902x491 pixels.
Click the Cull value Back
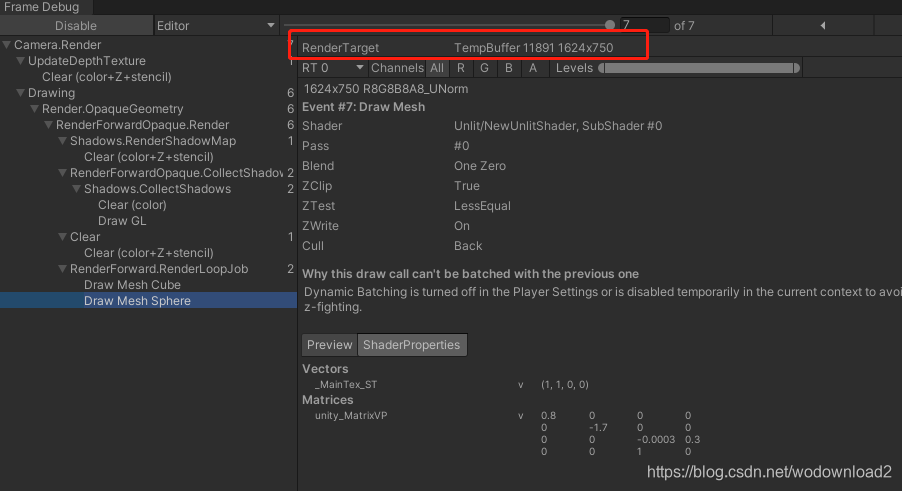click(468, 246)
